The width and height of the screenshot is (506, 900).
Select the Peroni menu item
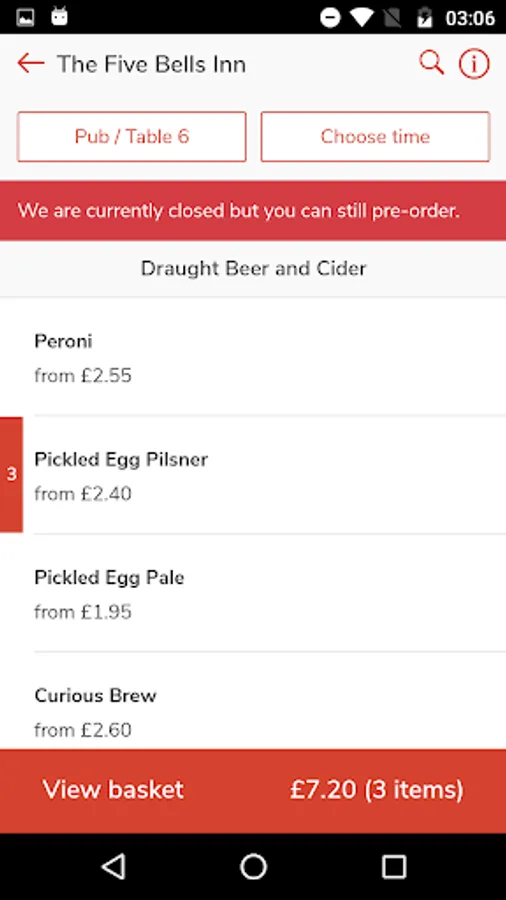pos(253,357)
